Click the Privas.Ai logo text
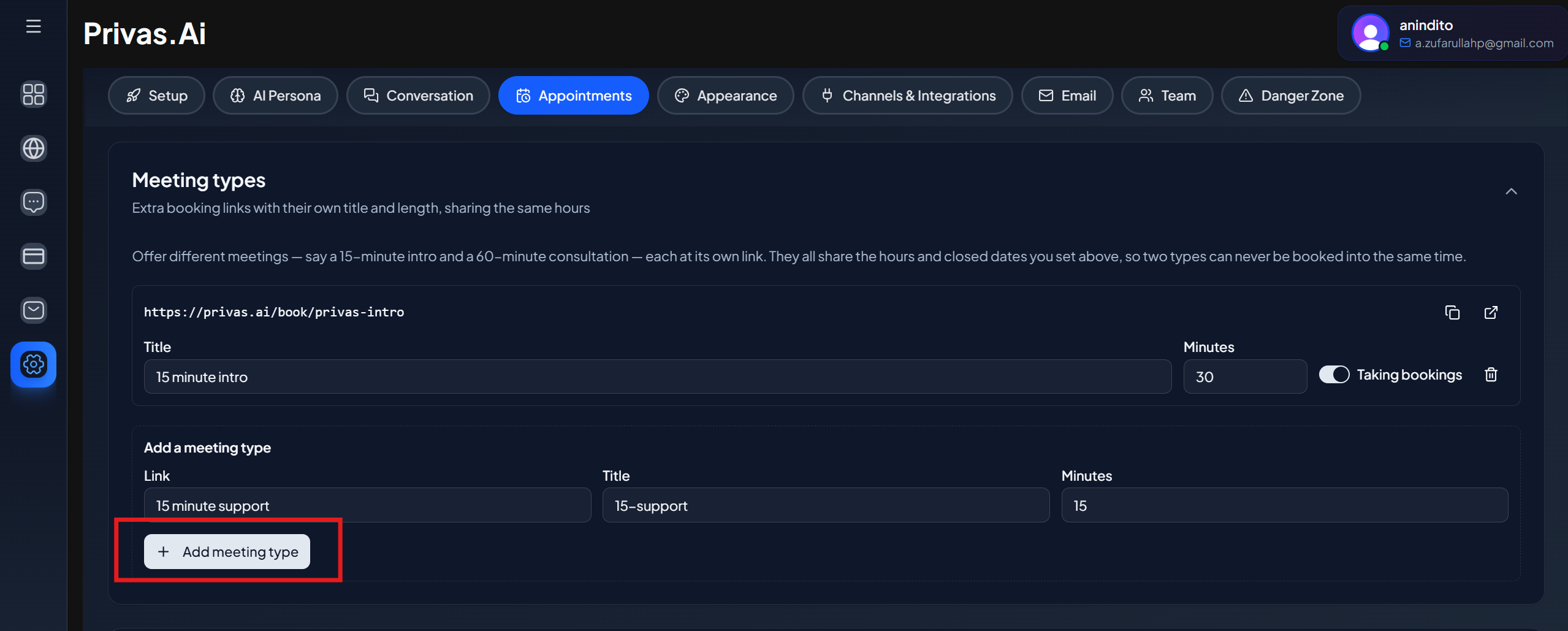This screenshot has width=1568, height=631. pyautogui.click(x=145, y=33)
